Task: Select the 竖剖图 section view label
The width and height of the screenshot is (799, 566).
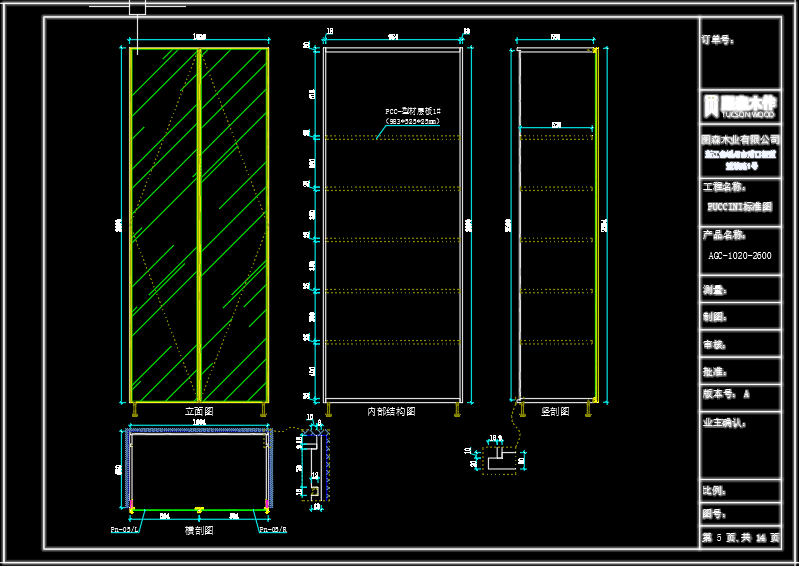Action: click(555, 411)
